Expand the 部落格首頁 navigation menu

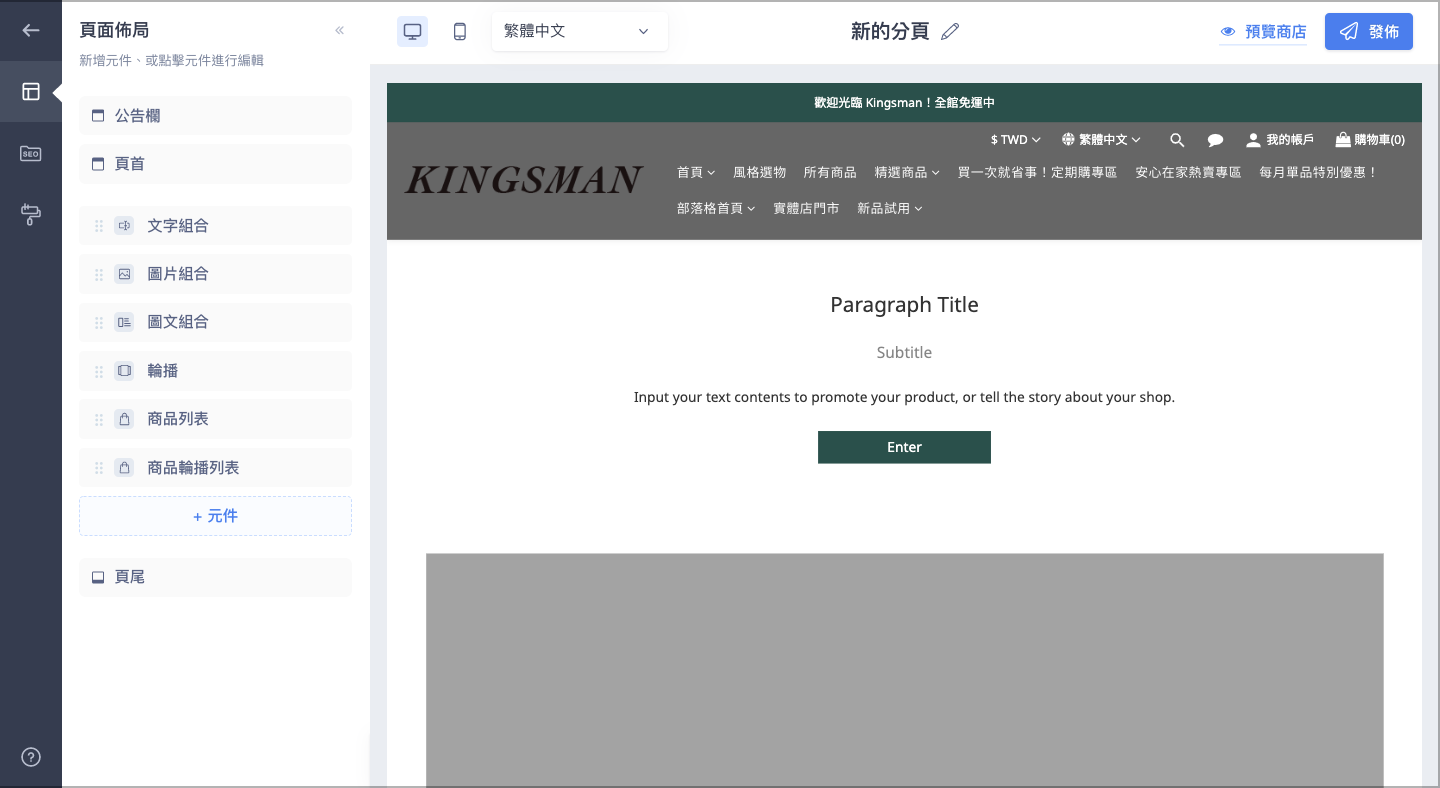click(x=716, y=209)
